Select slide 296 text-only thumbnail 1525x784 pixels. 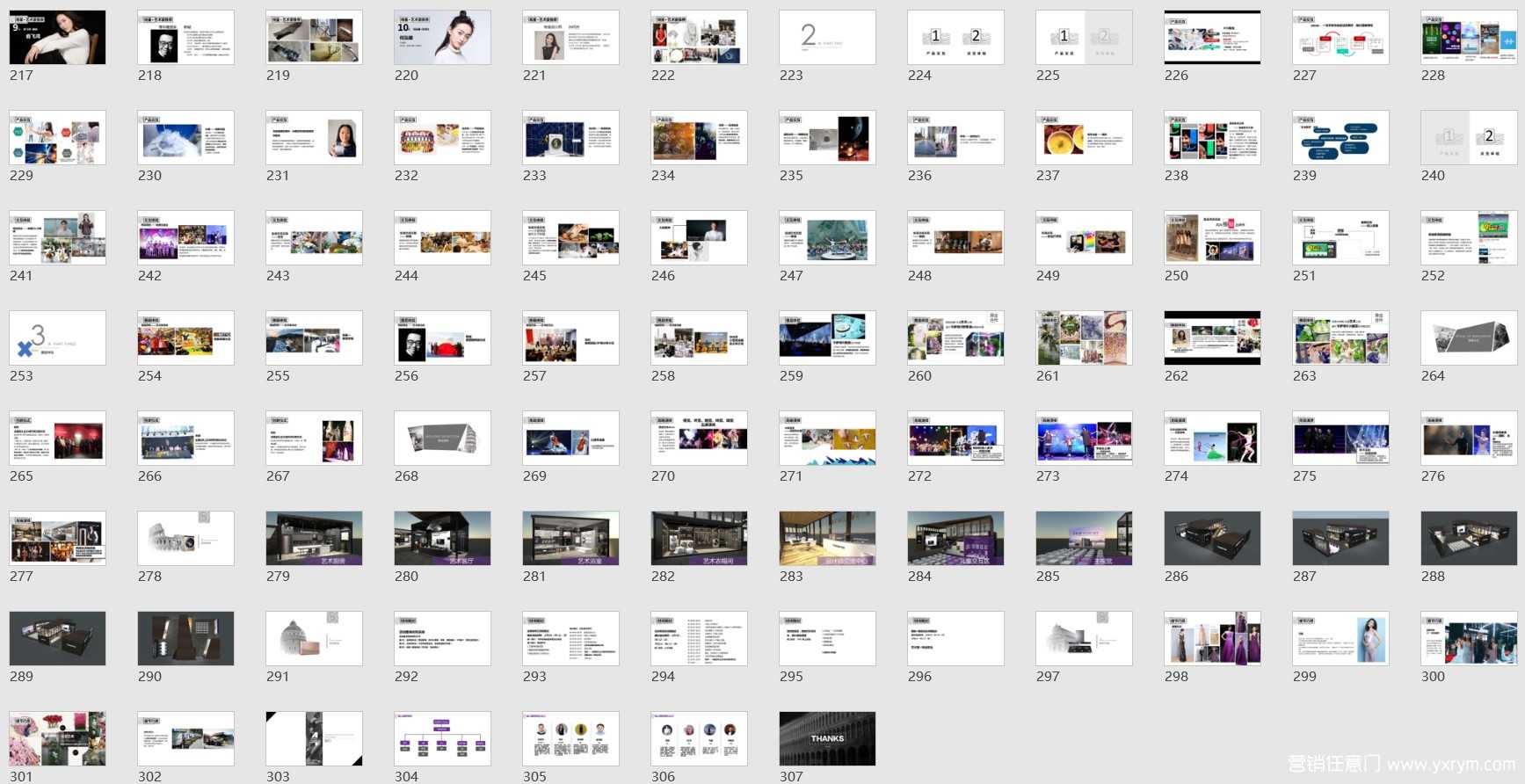(955, 639)
